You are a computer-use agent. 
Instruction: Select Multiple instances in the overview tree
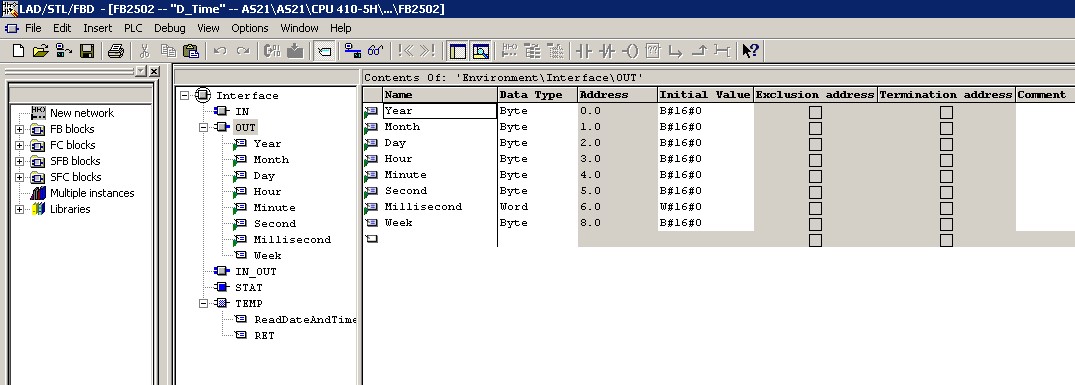click(x=92, y=193)
